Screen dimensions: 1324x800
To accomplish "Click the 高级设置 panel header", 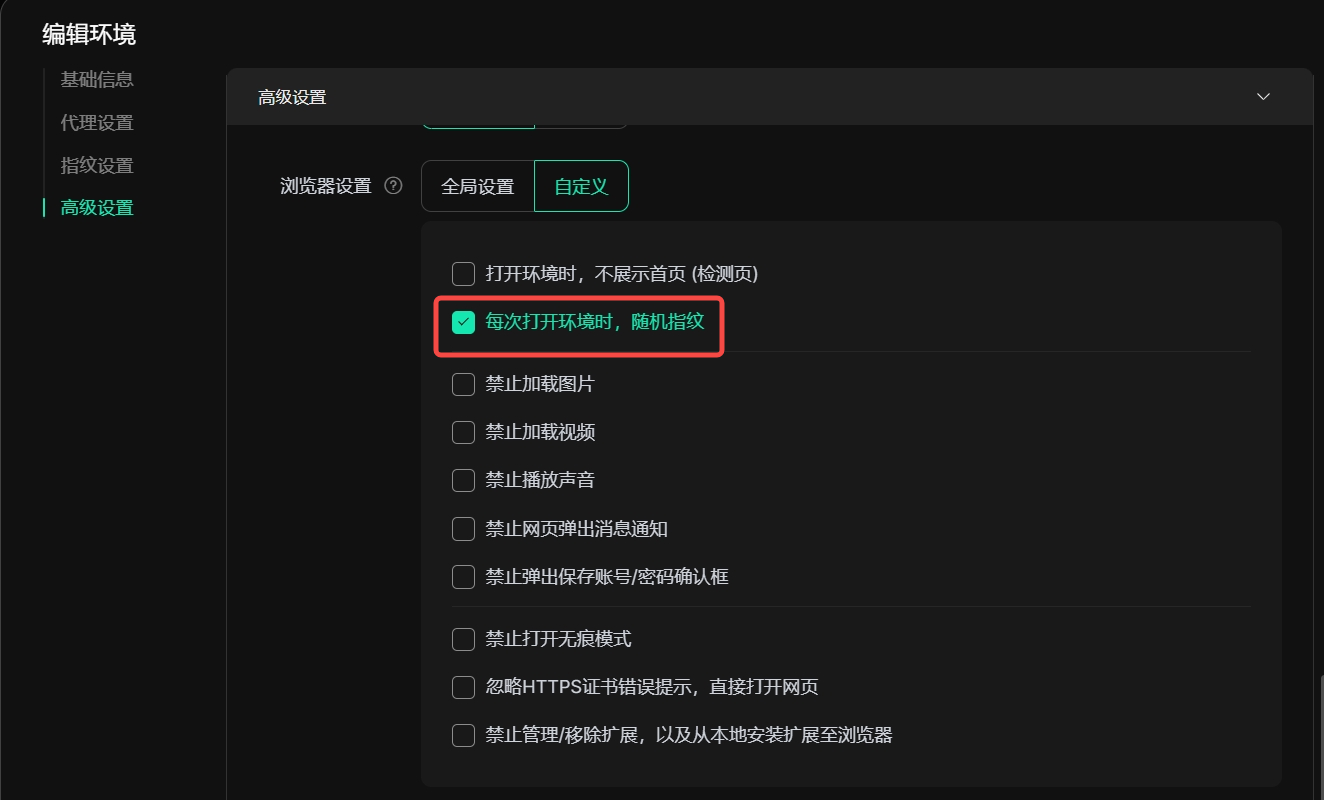I will point(769,97).
